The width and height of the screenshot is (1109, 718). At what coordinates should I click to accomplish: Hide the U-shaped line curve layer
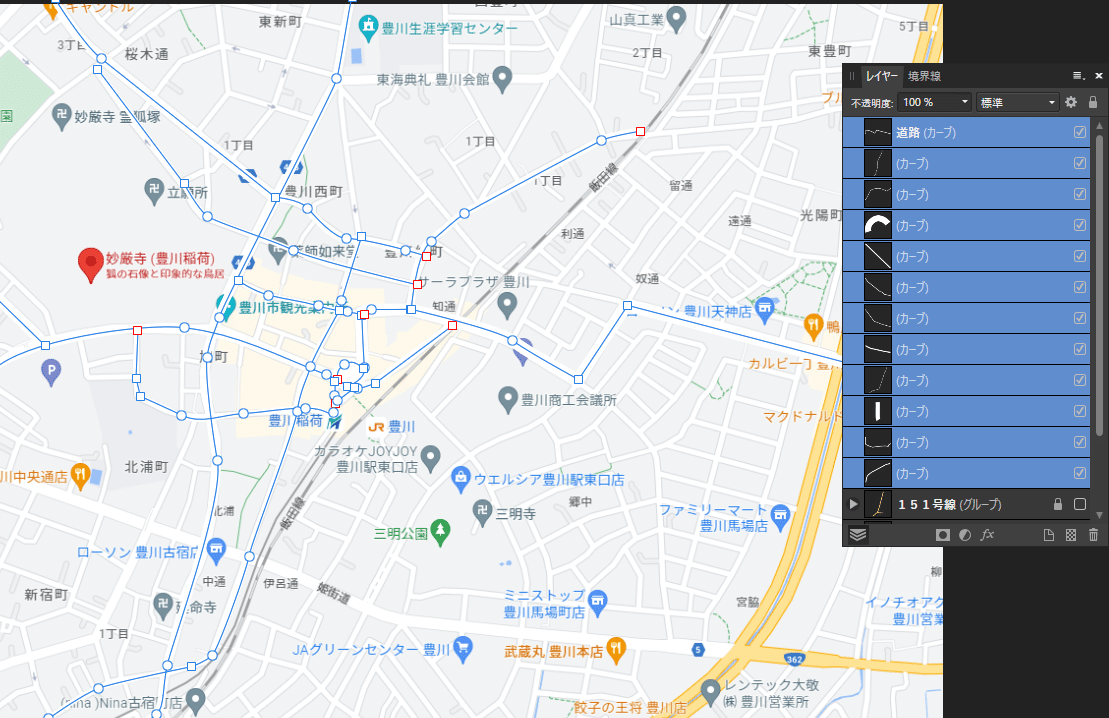[1079, 442]
